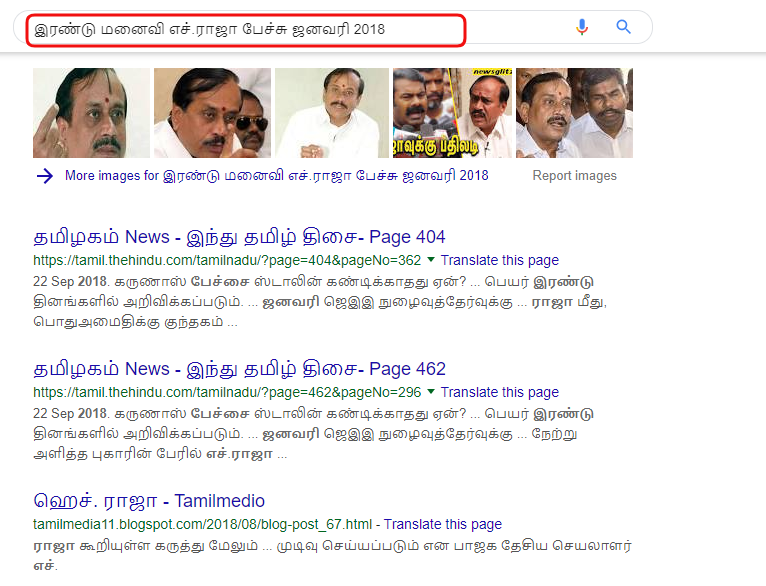Viewport: 766px width, 586px height.
Task: Click the tamil.thehindu.com page=404 URL text
Action: (227, 260)
